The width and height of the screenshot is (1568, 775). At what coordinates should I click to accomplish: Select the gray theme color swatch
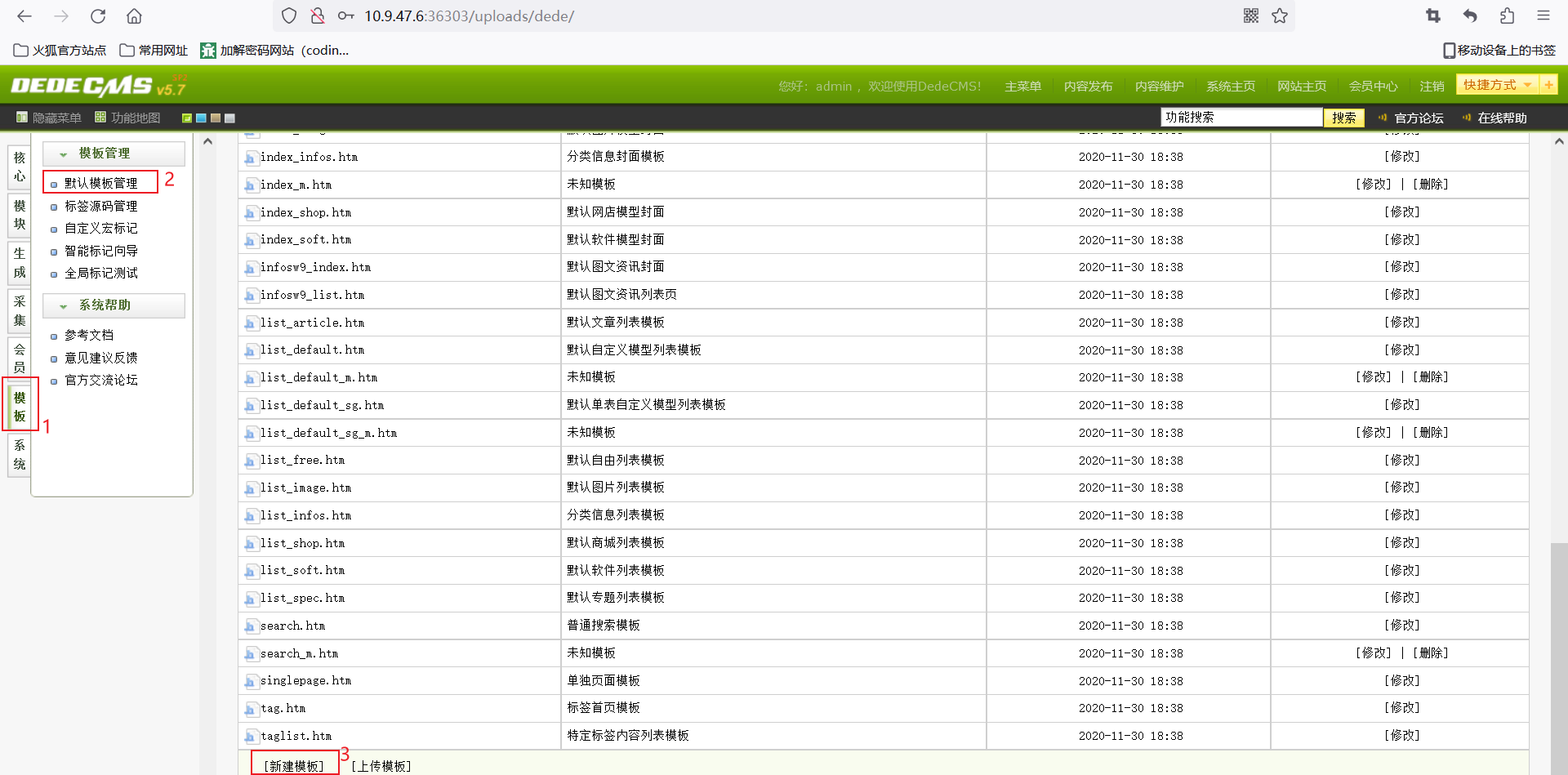pyautogui.click(x=230, y=118)
